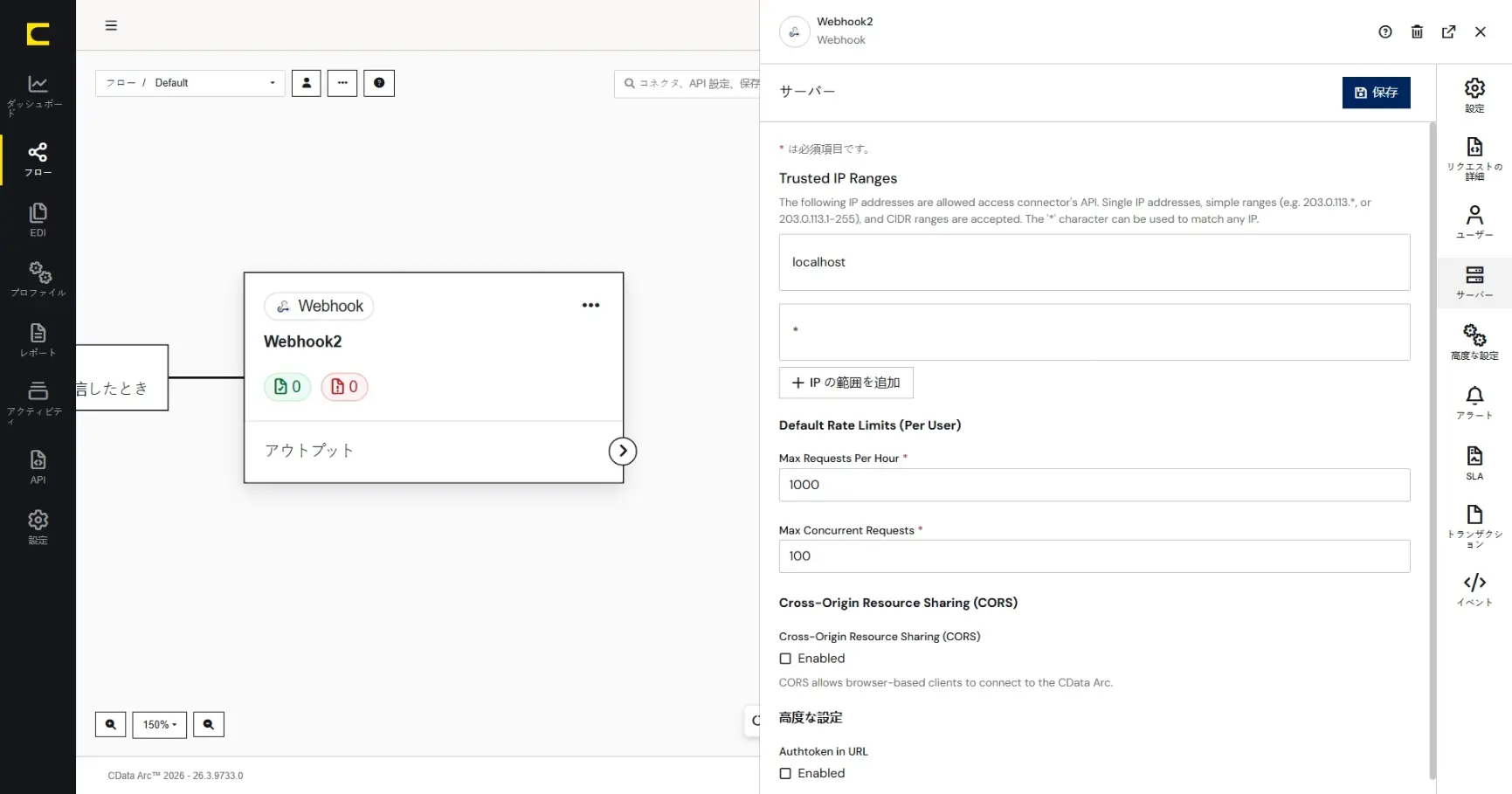Screen dimensions: 1512x794
Task: Click the help icon in Webhook2 panel header
Action: (1385, 32)
